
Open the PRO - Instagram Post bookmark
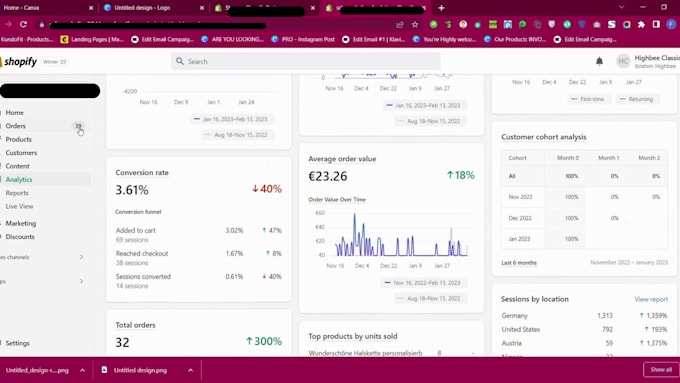(x=303, y=39)
